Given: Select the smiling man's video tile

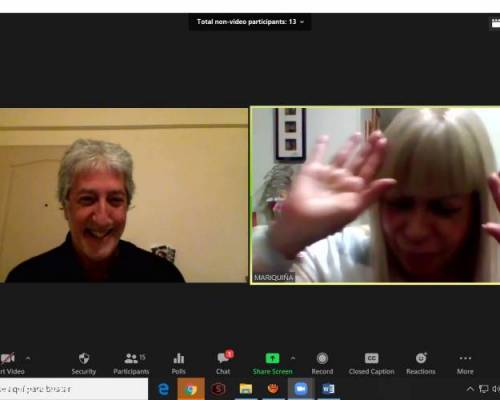Looking at the screenshot, I should tap(124, 195).
